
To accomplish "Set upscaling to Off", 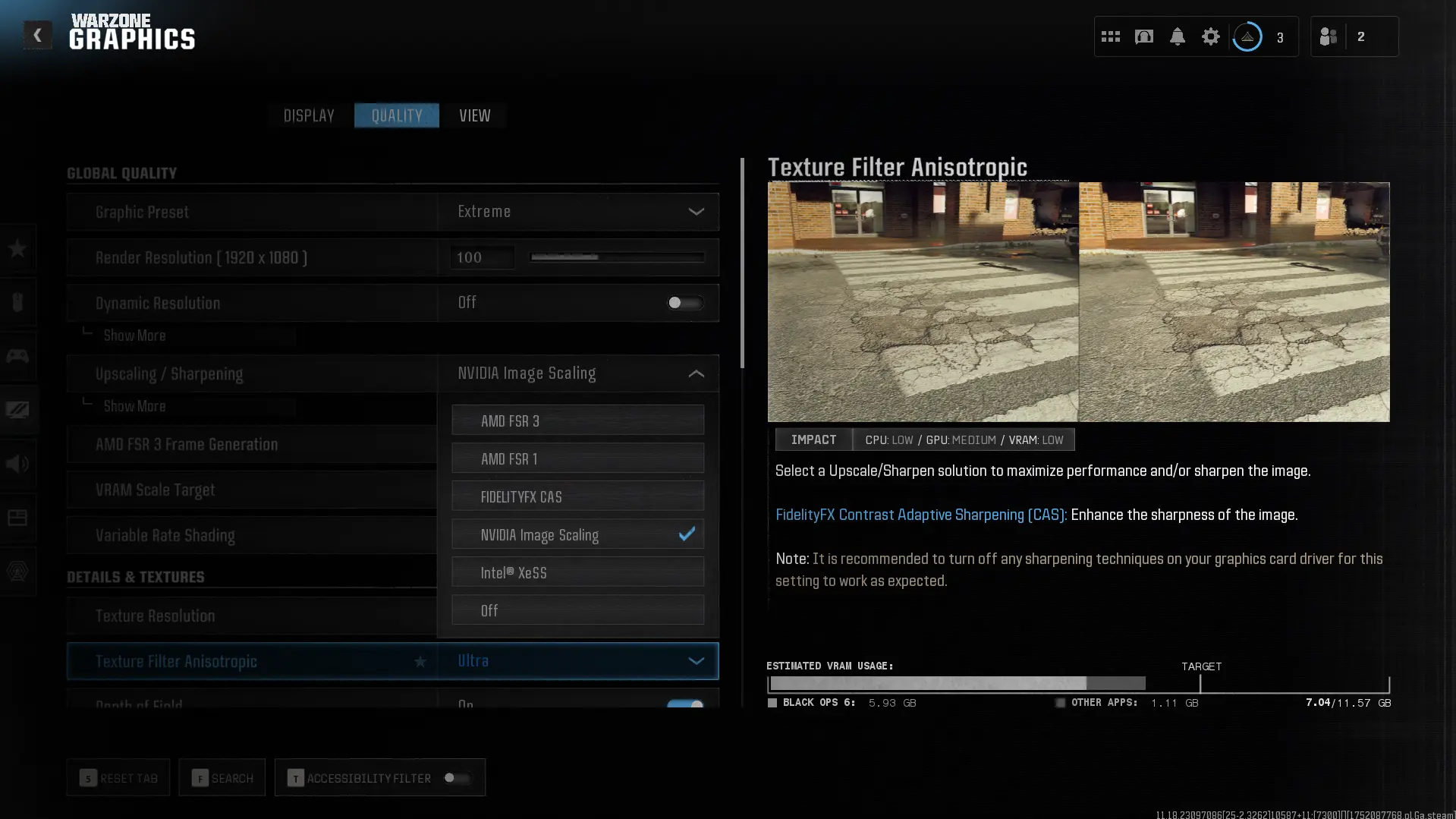I will tap(578, 610).
